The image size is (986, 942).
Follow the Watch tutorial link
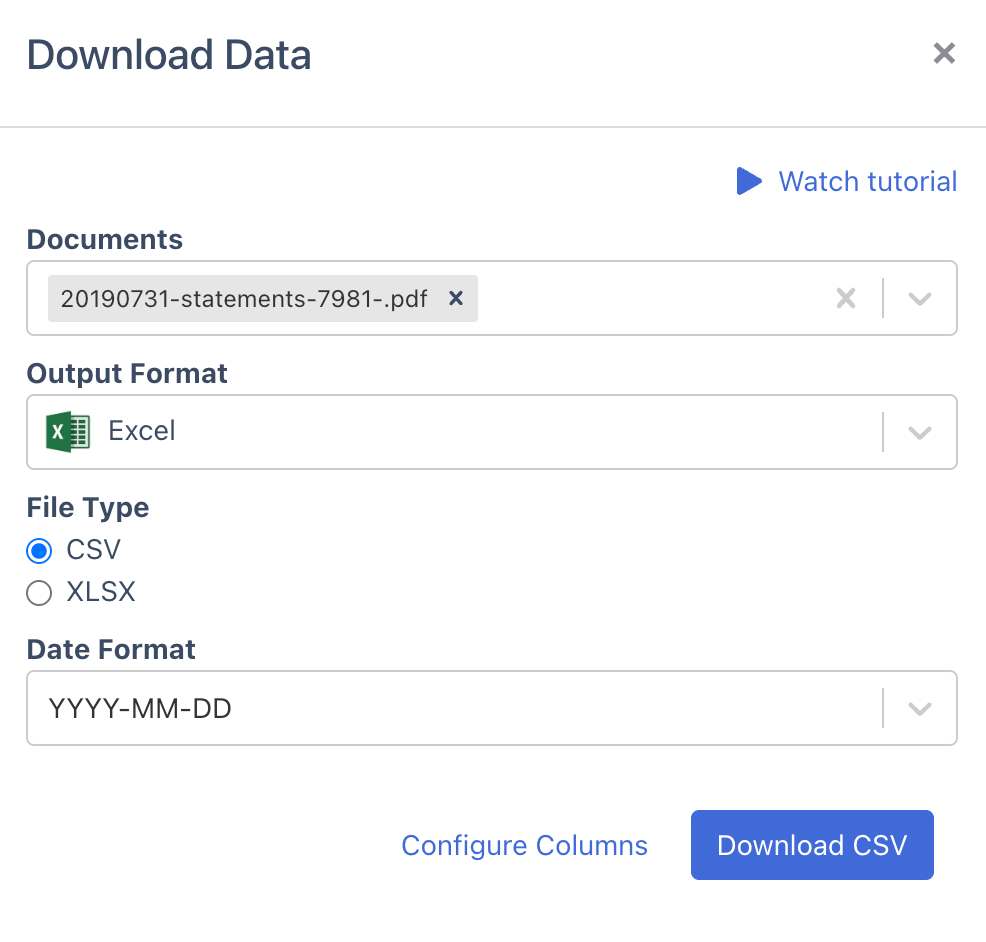pos(867,181)
